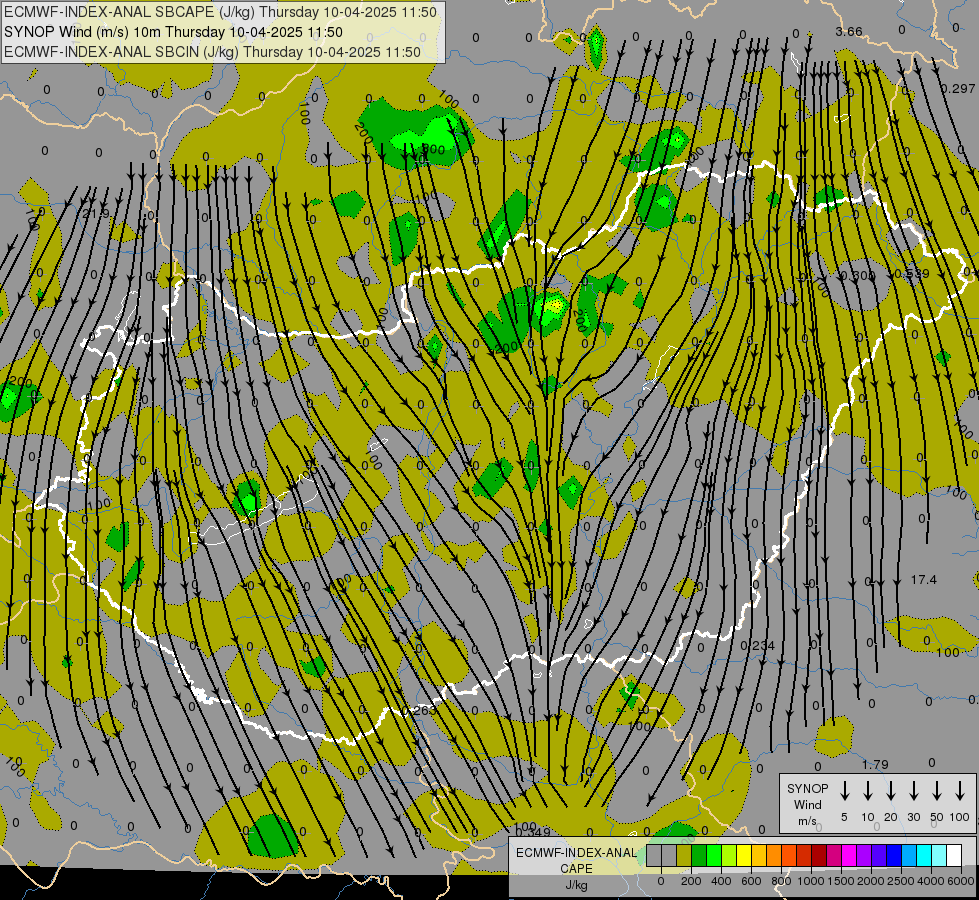Click the SYNOP Wind m/s legend label

click(x=807, y=804)
